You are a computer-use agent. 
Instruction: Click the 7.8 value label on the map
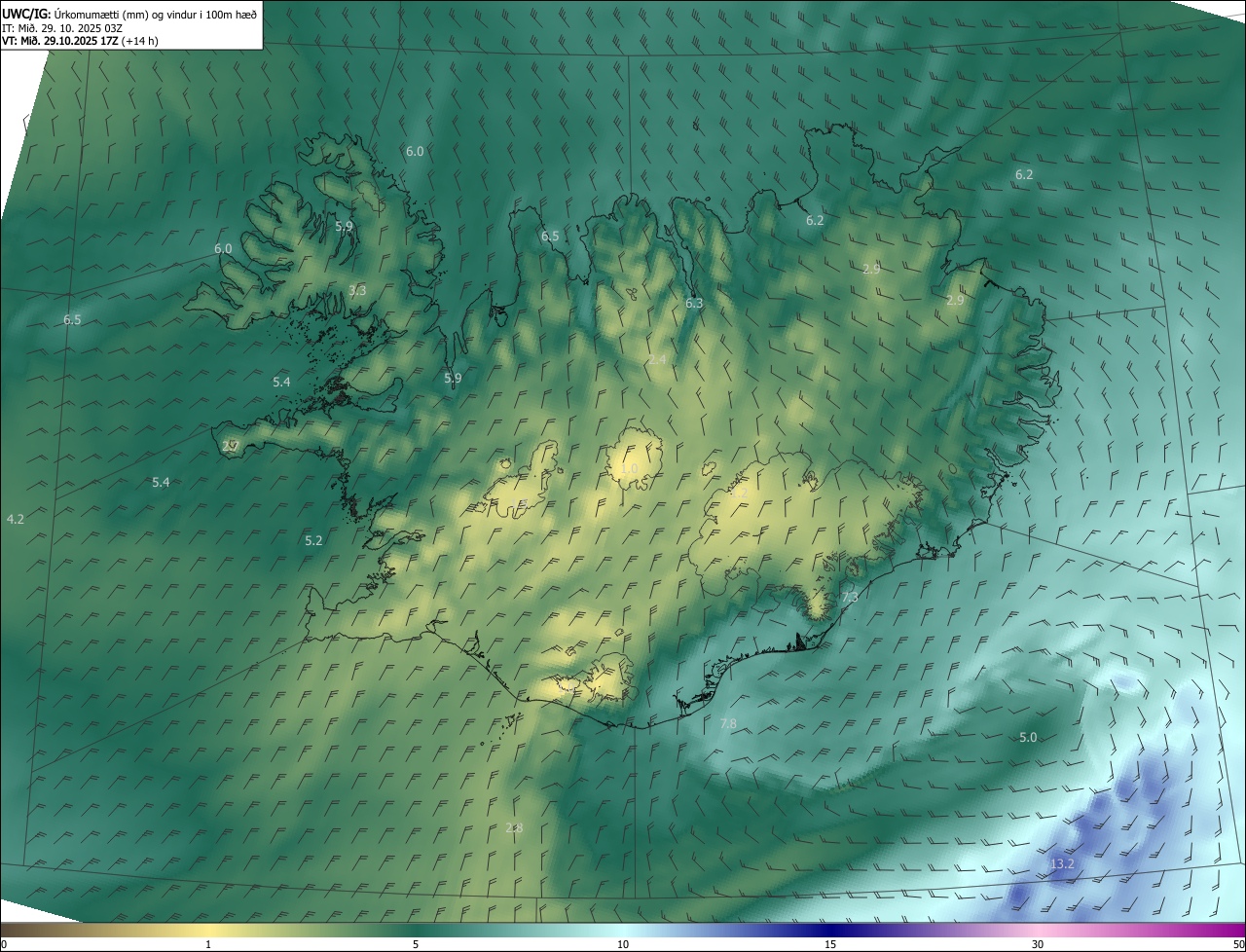coord(728,723)
